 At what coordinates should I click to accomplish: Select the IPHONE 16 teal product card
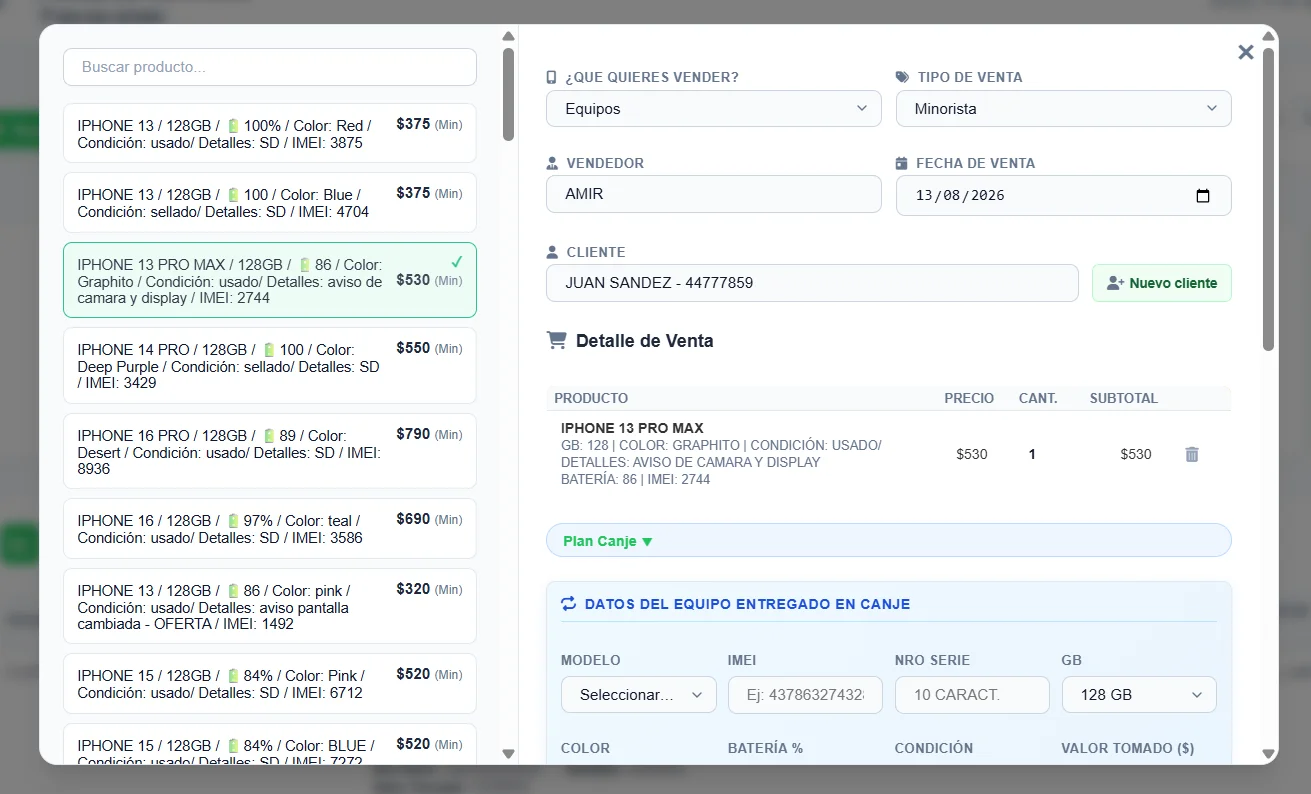click(x=270, y=528)
